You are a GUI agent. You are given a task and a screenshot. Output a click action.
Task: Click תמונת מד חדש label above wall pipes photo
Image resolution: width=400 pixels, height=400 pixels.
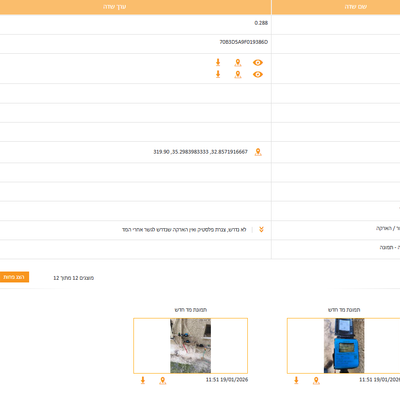pyautogui.click(x=191, y=310)
